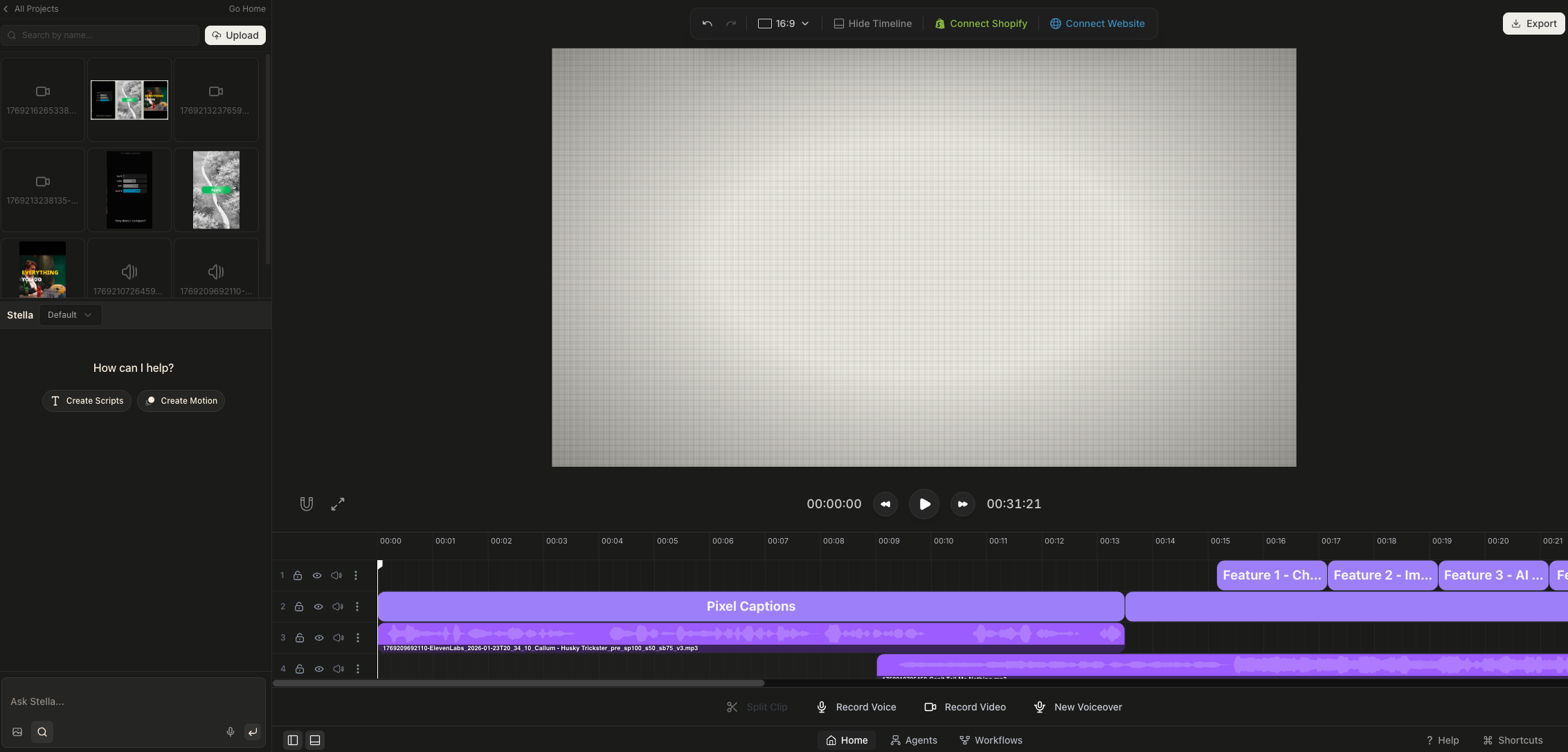Select the Pixel Captions clip on track 2
The width and height of the screenshot is (1568, 752).
point(750,606)
